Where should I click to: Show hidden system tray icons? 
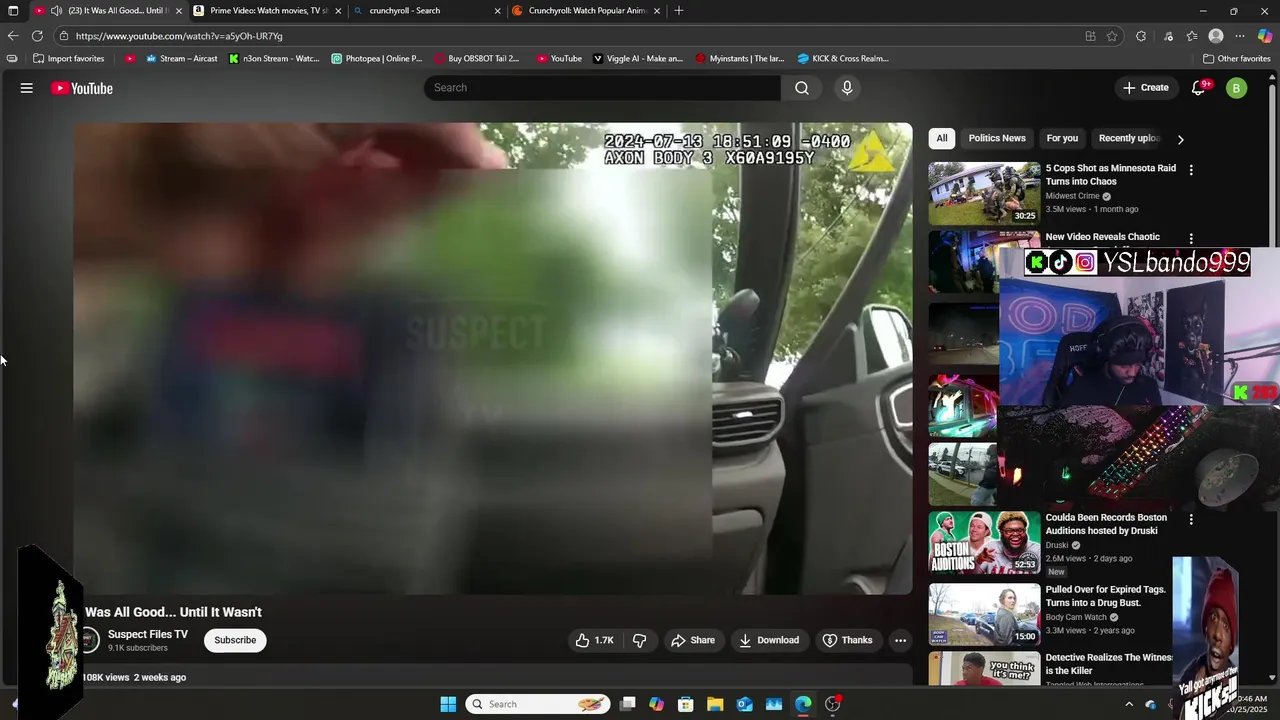click(1130, 704)
